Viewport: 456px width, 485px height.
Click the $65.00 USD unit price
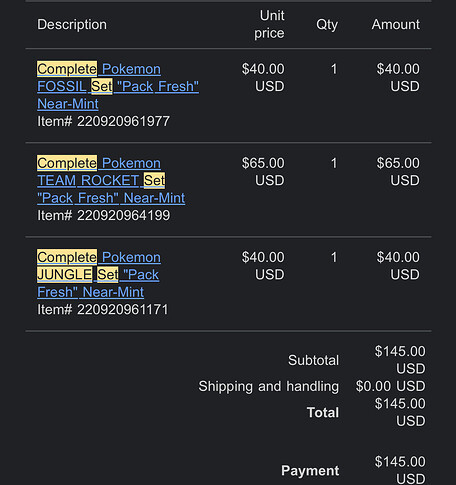coord(263,172)
